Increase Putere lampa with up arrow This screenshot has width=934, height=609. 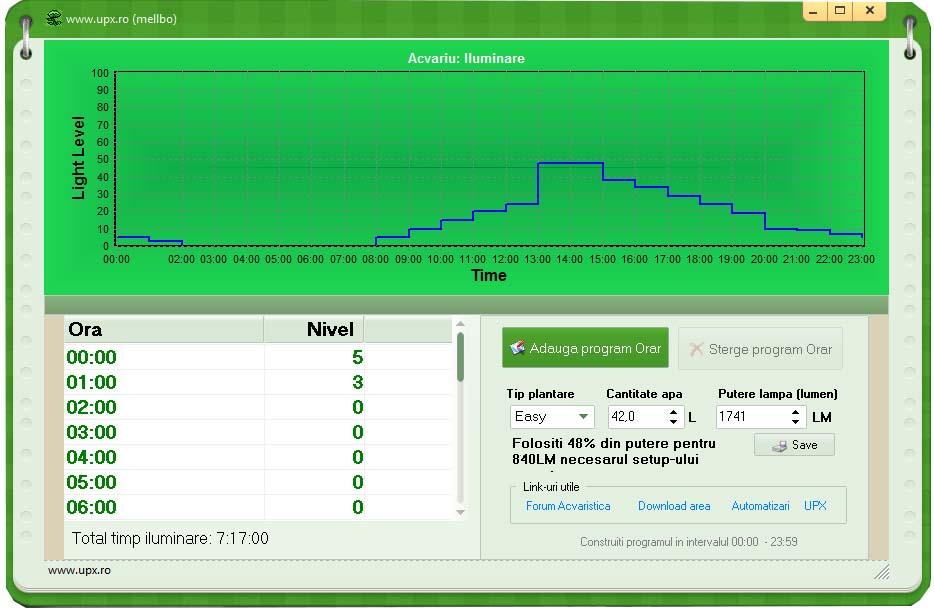797,411
